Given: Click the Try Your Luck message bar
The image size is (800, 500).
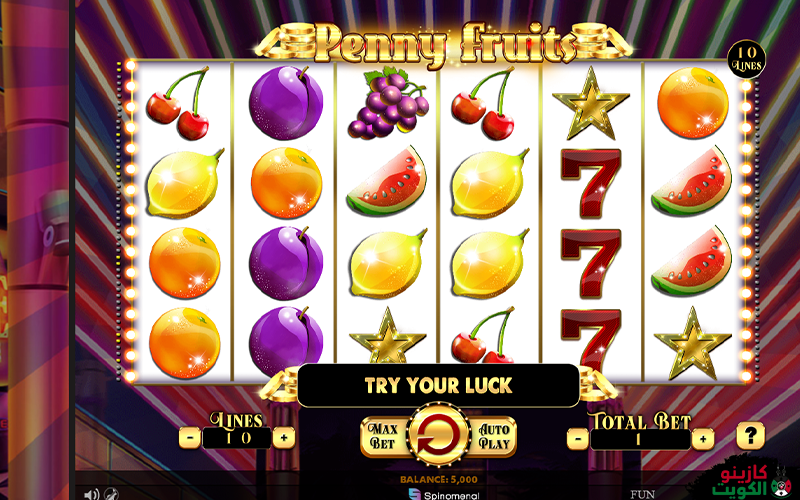Looking at the screenshot, I should 439,385.
